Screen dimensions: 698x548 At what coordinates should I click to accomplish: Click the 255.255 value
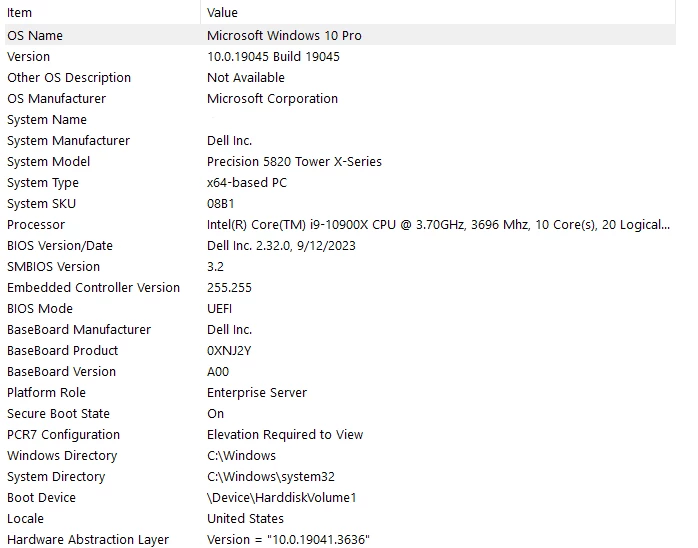point(229,287)
